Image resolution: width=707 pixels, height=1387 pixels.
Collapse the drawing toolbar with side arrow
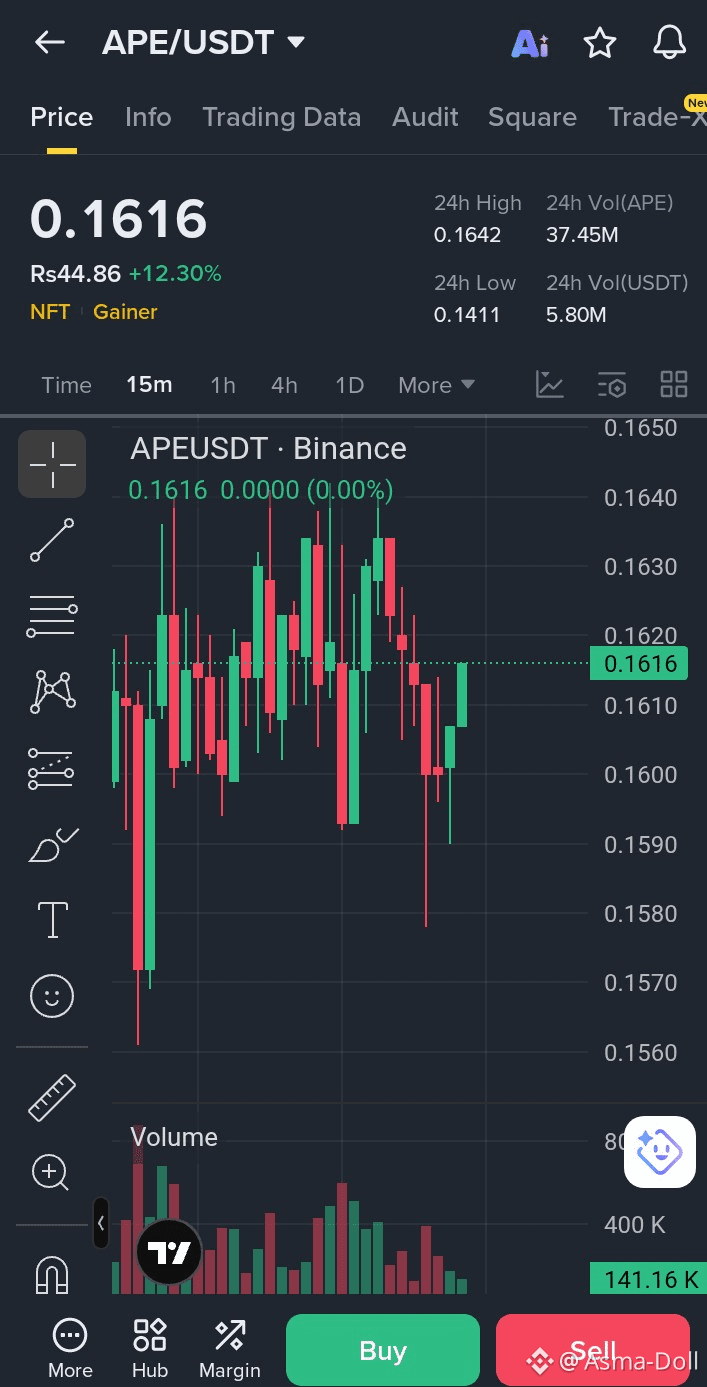101,1223
